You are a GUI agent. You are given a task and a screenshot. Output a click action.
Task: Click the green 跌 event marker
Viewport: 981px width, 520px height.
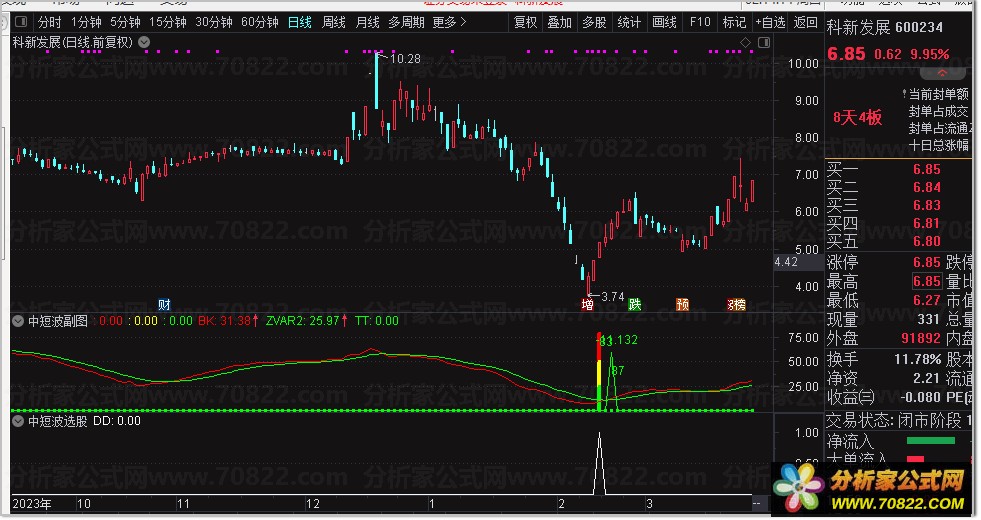634,305
